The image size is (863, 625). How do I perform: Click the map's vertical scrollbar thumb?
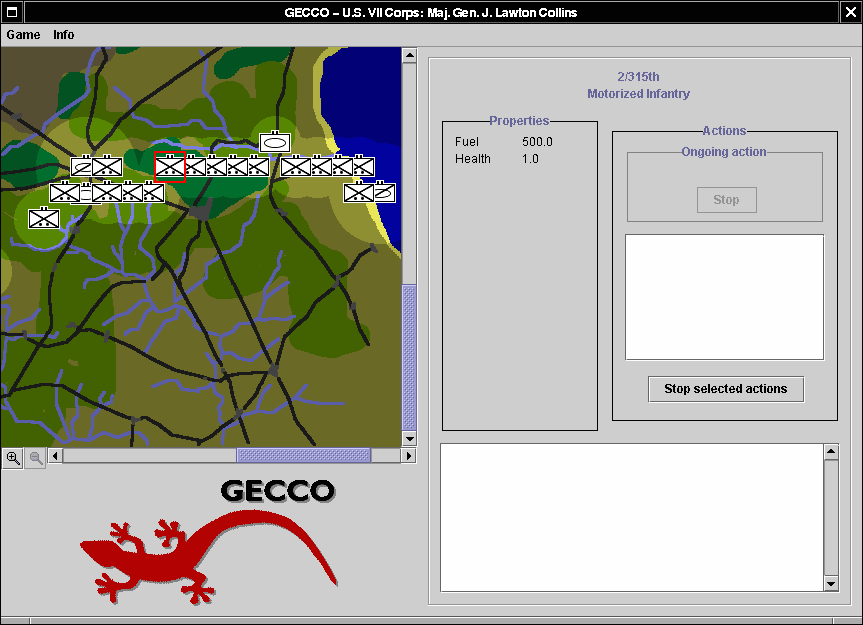coord(409,357)
